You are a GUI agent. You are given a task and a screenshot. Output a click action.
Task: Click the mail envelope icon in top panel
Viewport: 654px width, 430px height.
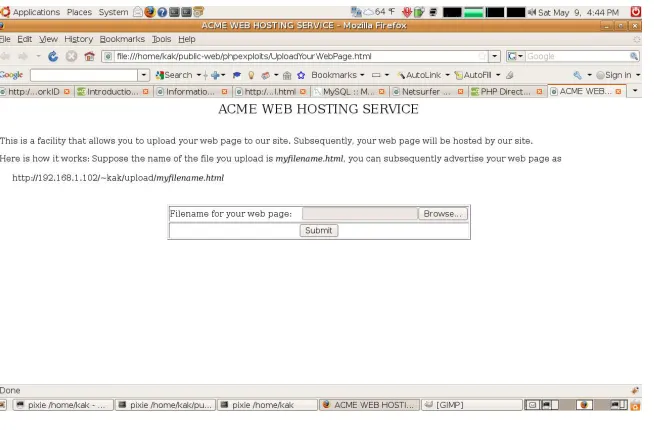click(x=138, y=12)
